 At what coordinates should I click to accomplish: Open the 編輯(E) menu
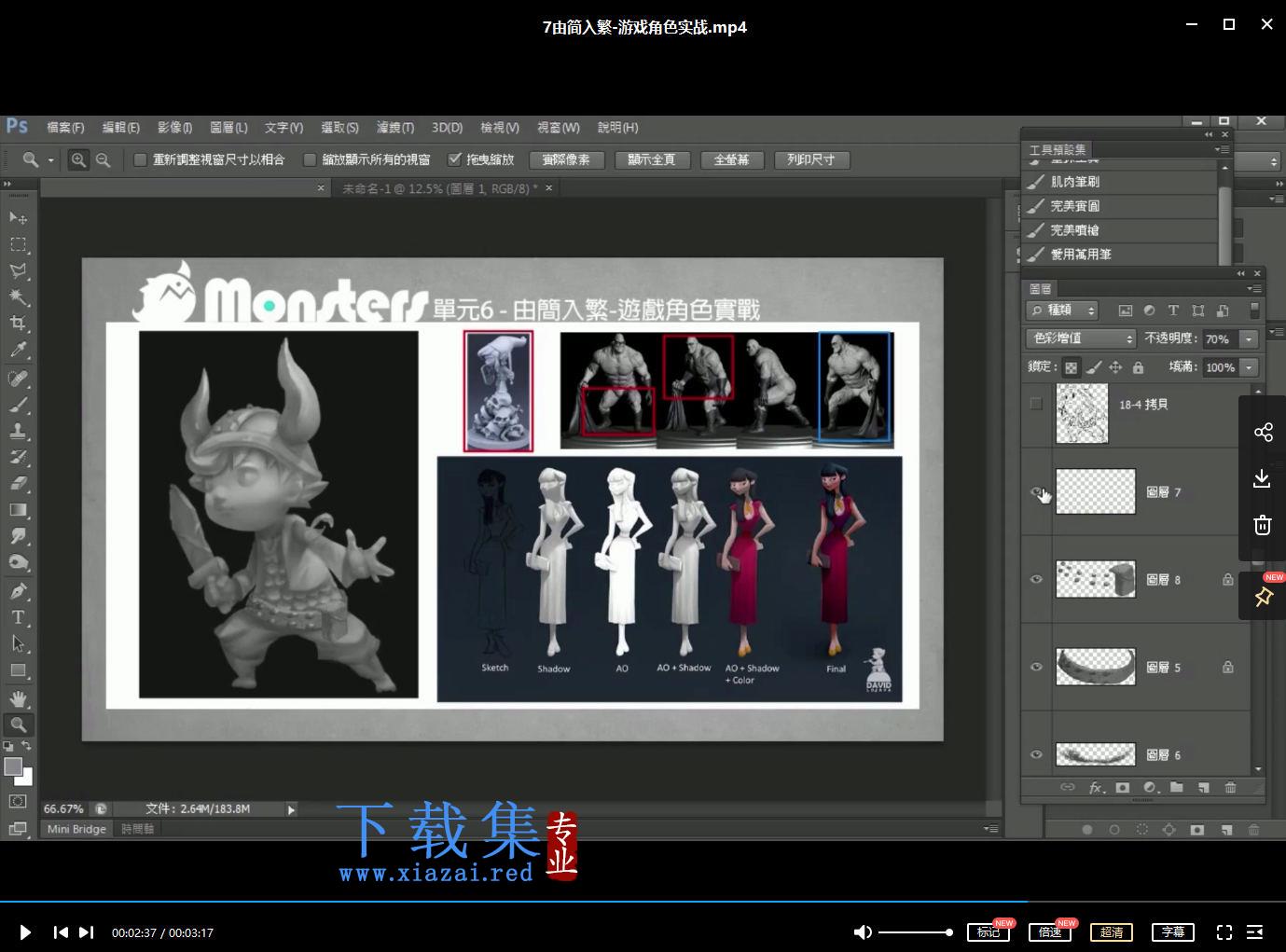pos(120,128)
